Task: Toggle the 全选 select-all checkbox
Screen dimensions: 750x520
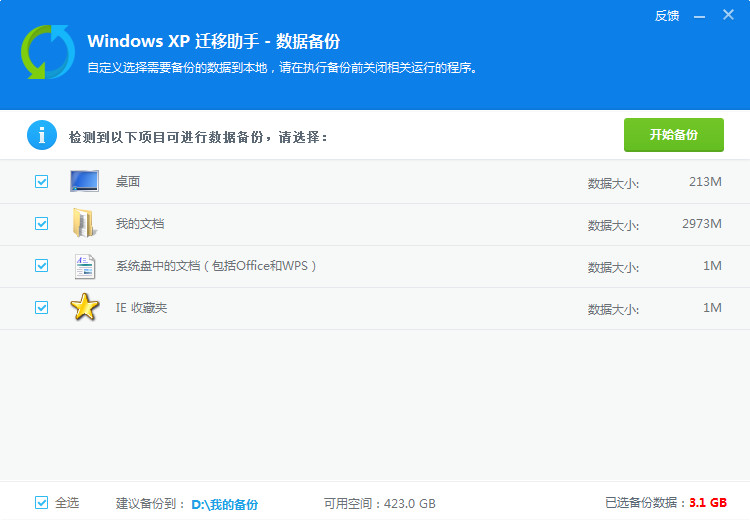Action: click(42, 503)
